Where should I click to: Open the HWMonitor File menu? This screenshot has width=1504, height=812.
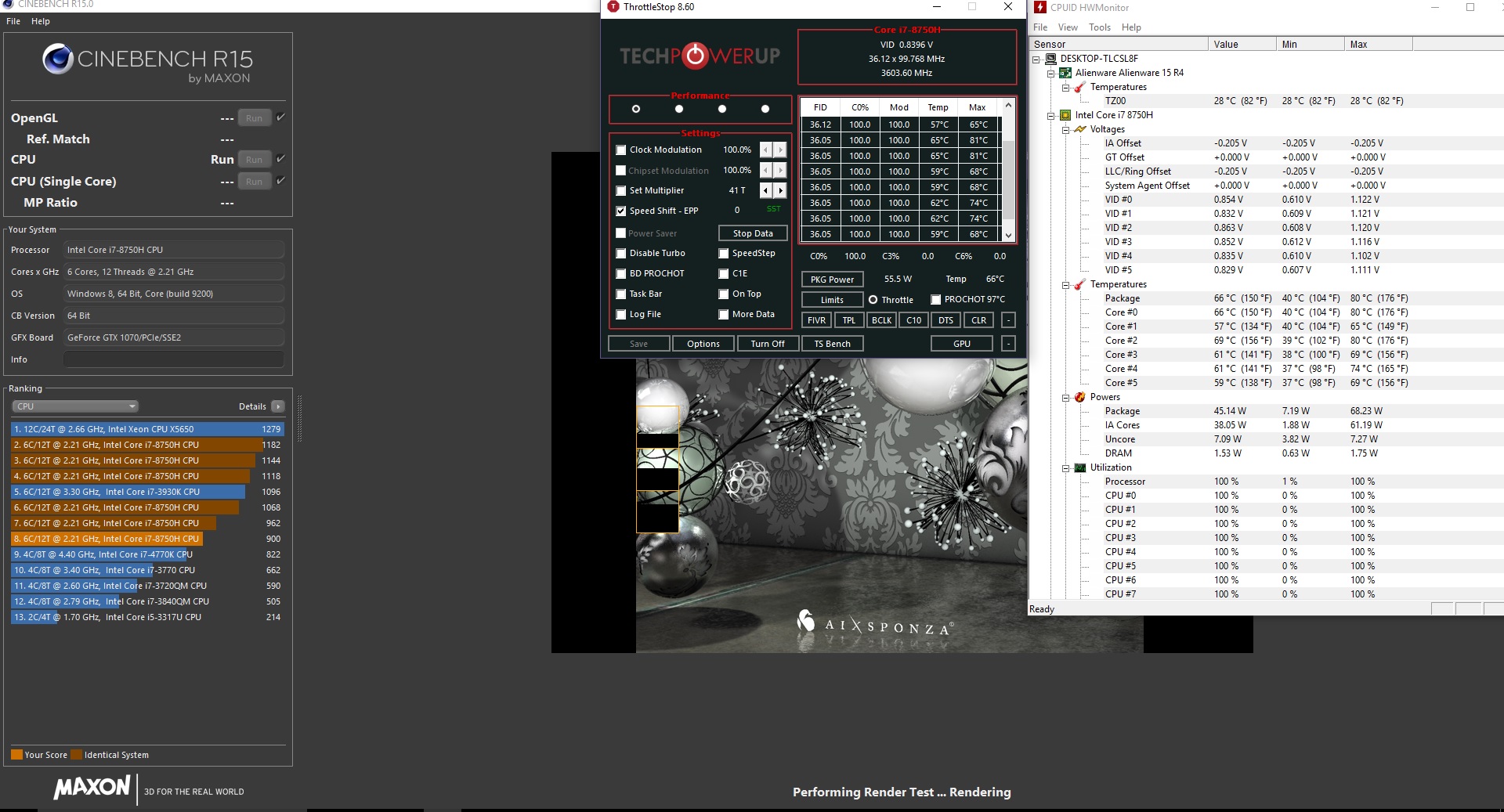[1040, 27]
